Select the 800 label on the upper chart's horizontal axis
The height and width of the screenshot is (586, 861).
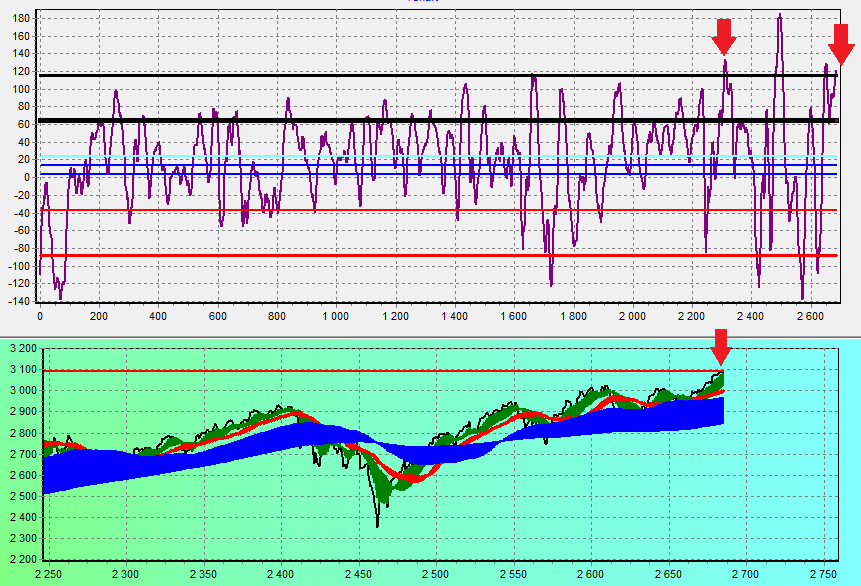[277, 316]
